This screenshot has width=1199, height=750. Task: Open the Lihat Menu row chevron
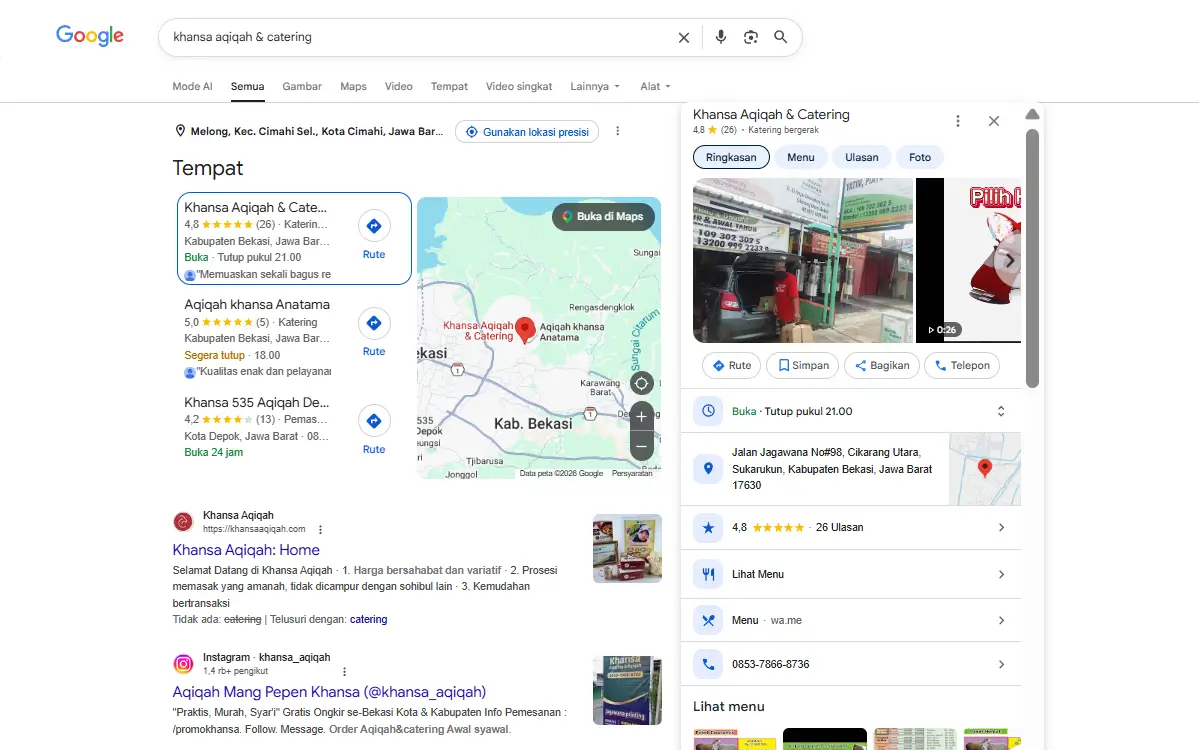1001,574
